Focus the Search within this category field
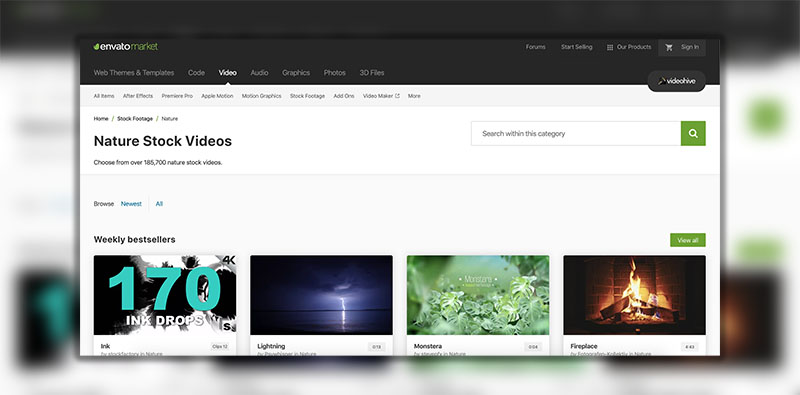 576,133
